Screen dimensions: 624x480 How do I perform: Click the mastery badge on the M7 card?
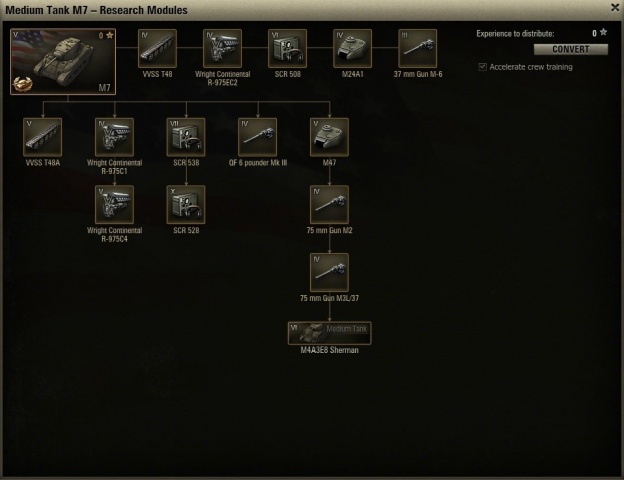[22, 84]
